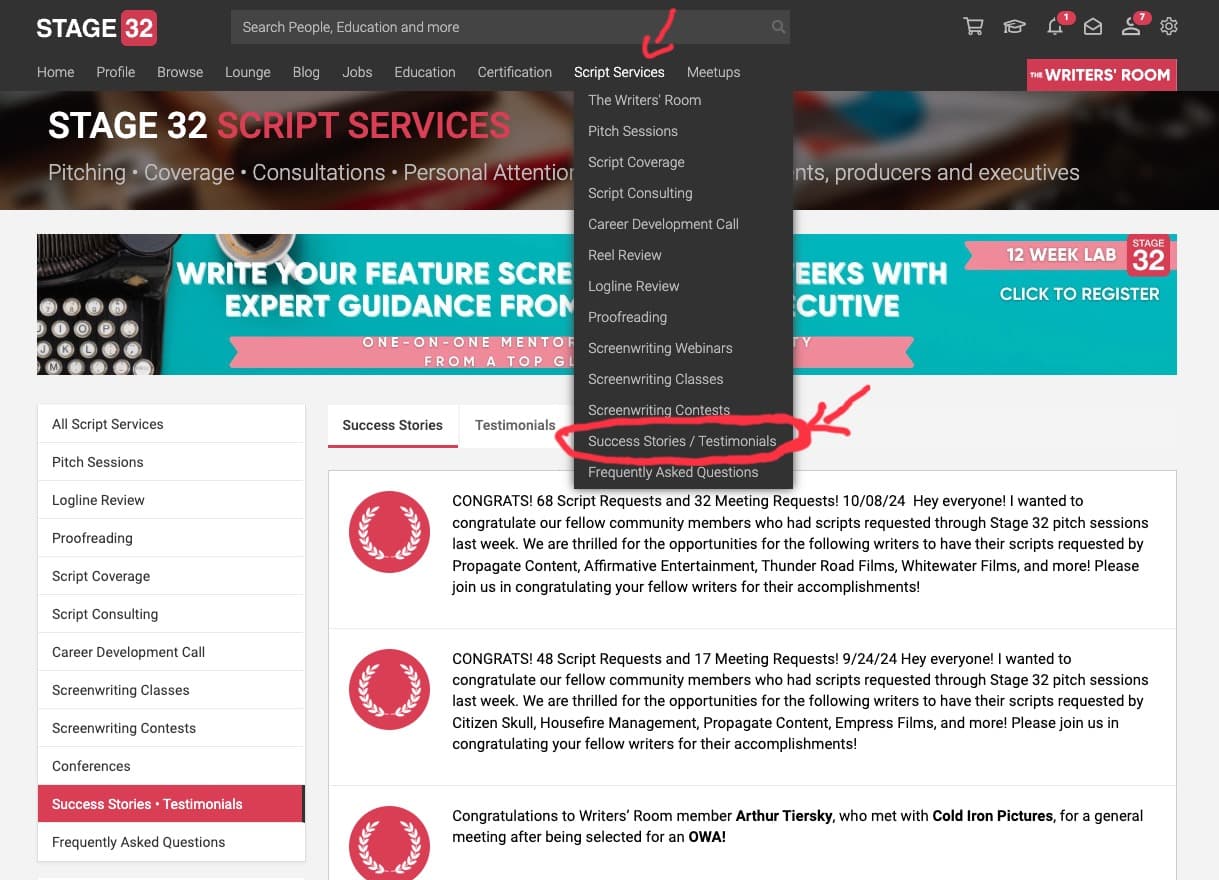Open the notifications bell icon
The width and height of the screenshot is (1219, 880).
click(1055, 27)
